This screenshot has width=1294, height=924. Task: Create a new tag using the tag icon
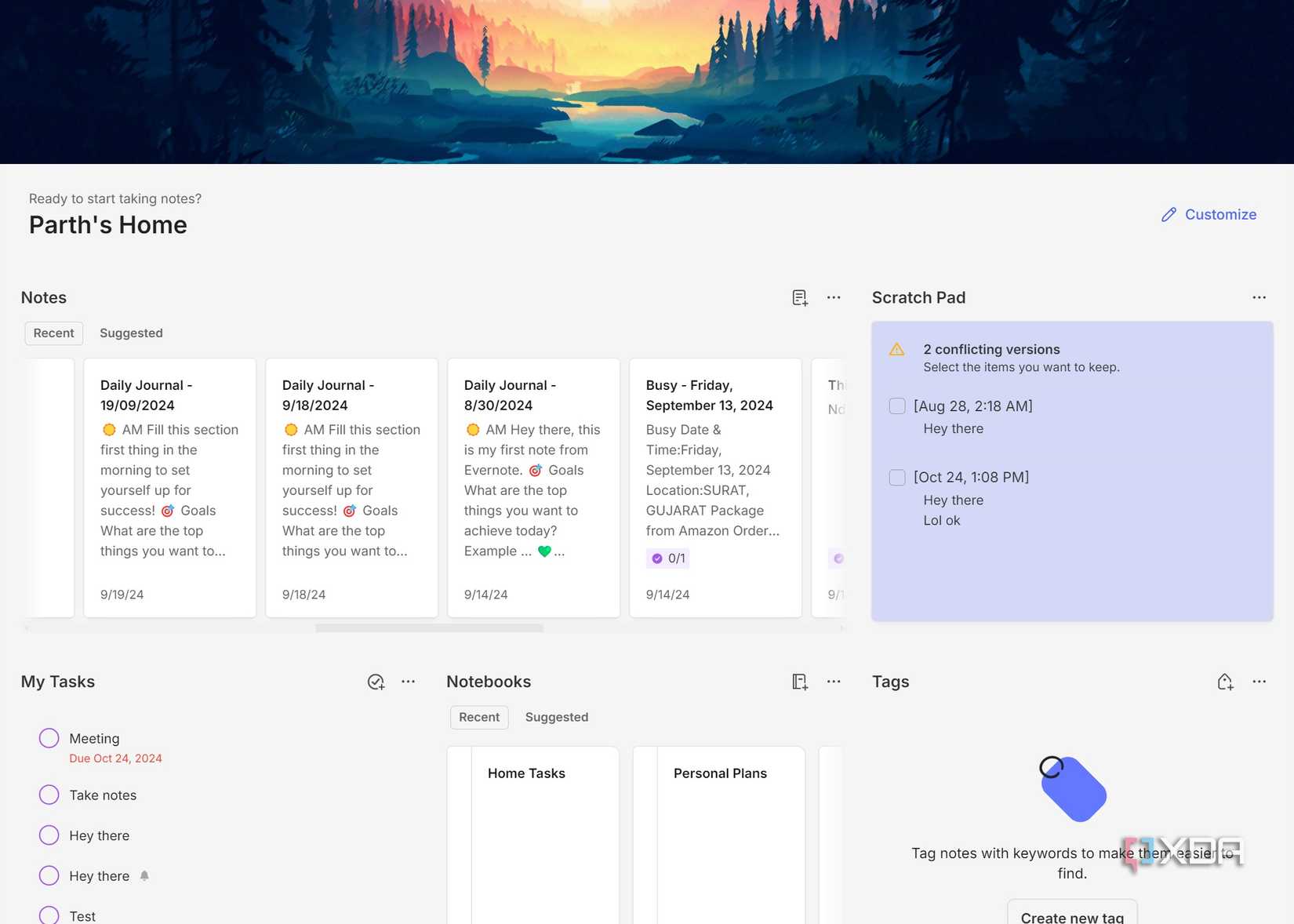tap(1227, 682)
